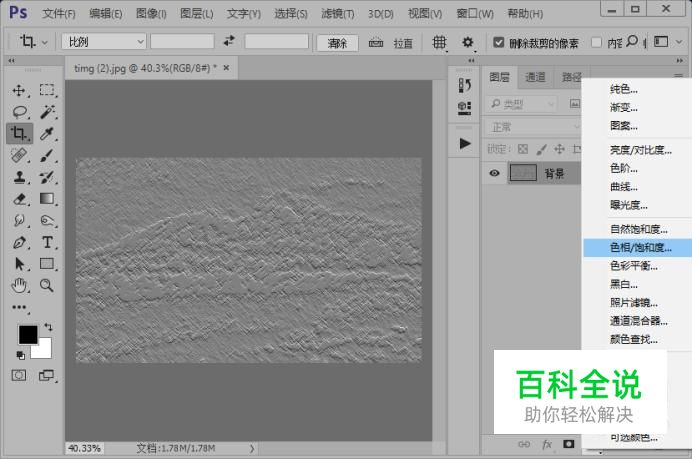Open the 正常 blend mode dropdown
This screenshot has height=459, width=692.
[532, 127]
